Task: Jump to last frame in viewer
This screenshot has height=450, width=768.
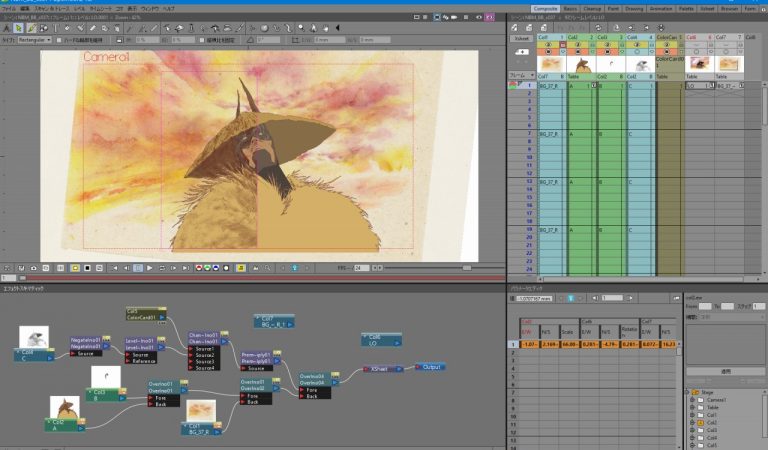Action: tap(186, 268)
